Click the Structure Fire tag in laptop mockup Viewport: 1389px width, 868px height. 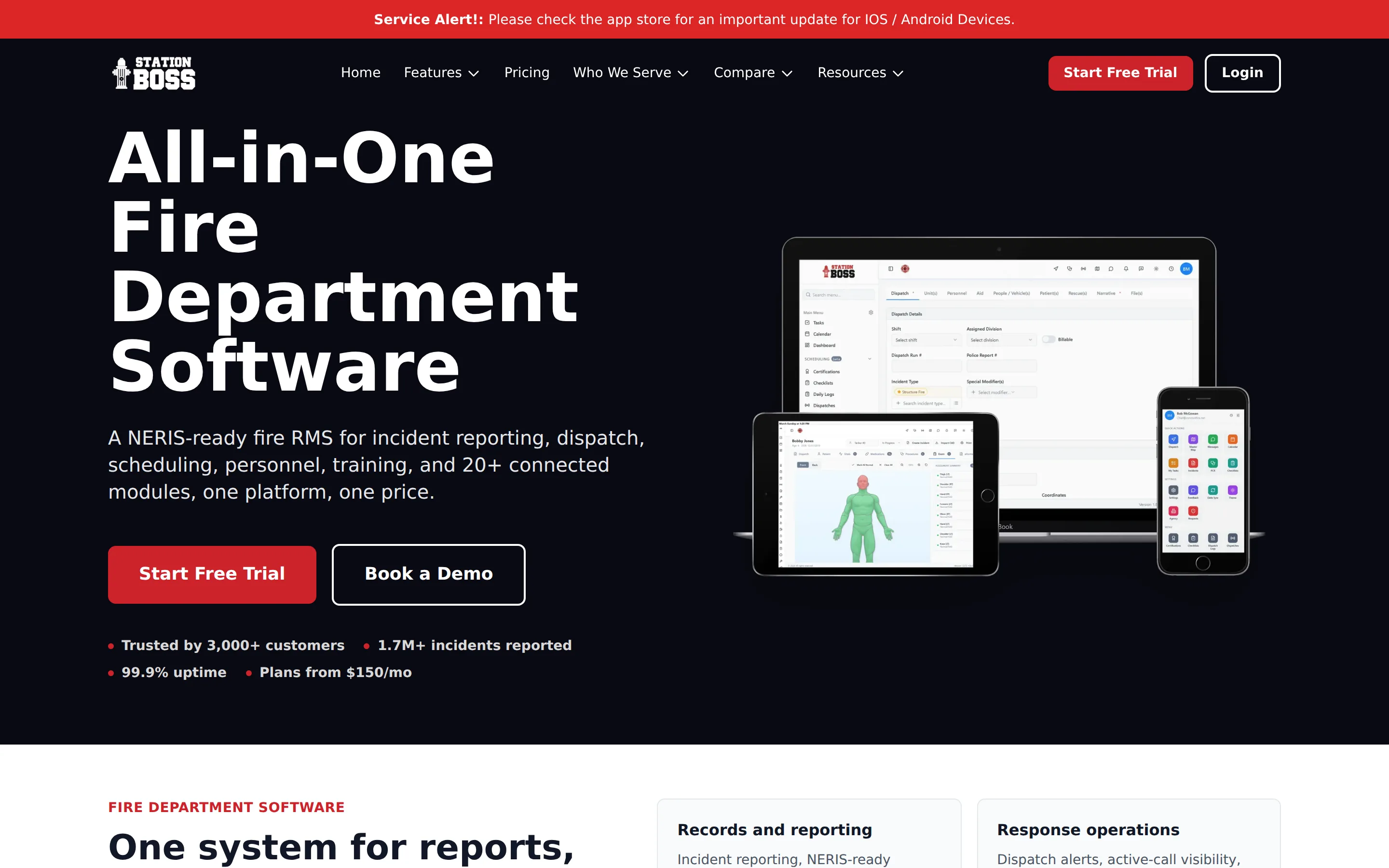click(x=911, y=392)
